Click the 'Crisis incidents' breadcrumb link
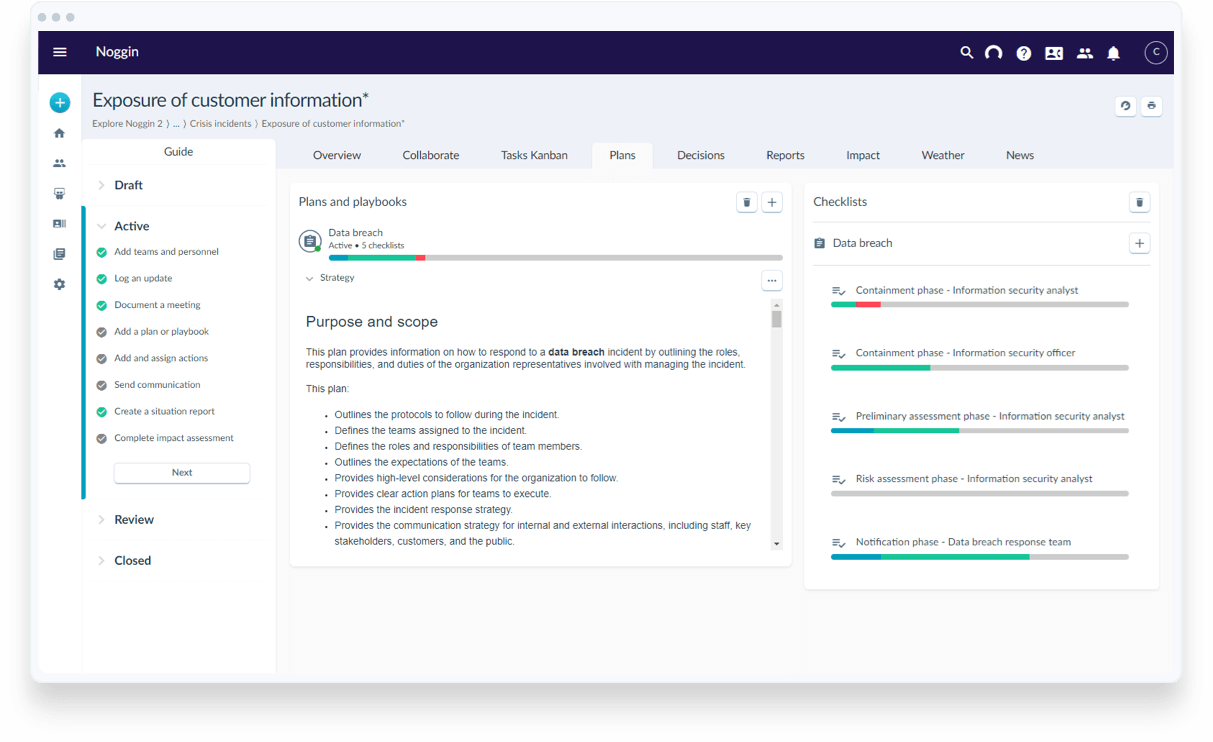This screenshot has width=1213, height=742. 220,124
